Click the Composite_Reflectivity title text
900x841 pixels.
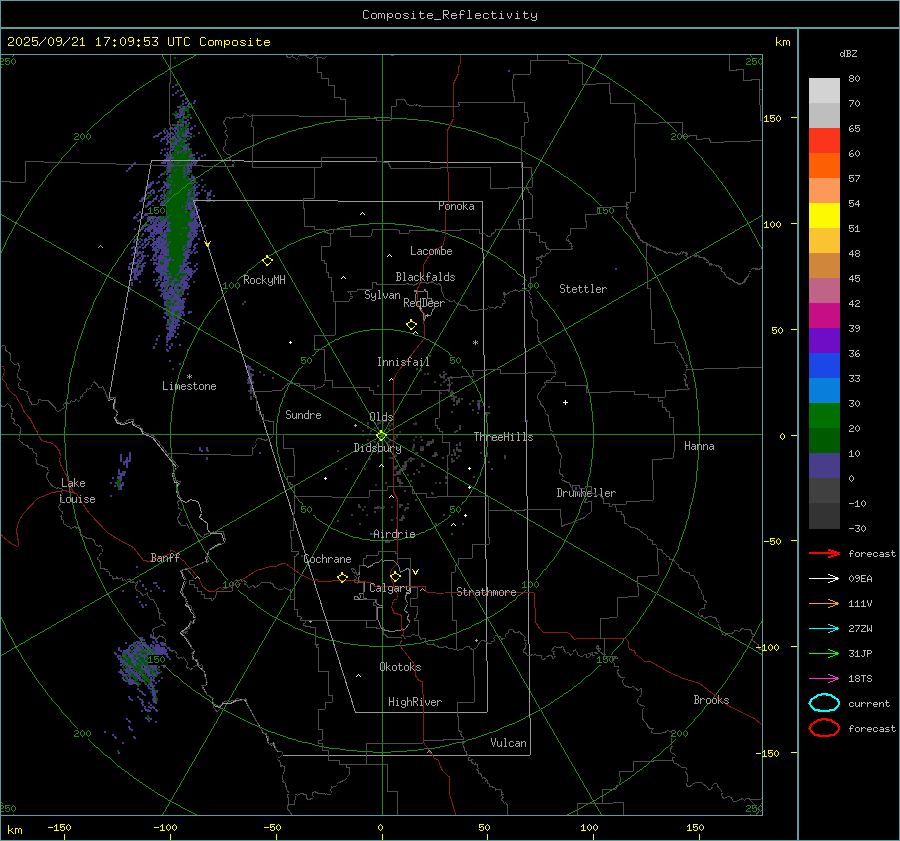click(449, 15)
